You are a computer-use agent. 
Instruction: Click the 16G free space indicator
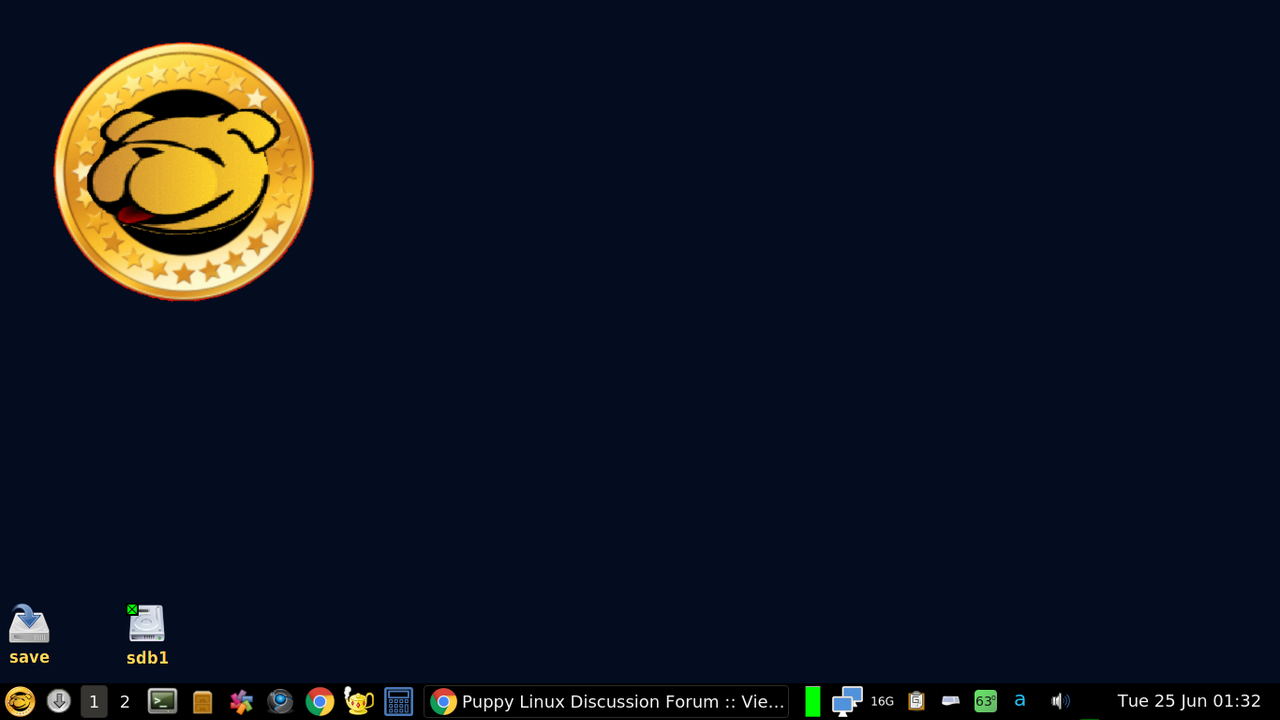[882, 702]
